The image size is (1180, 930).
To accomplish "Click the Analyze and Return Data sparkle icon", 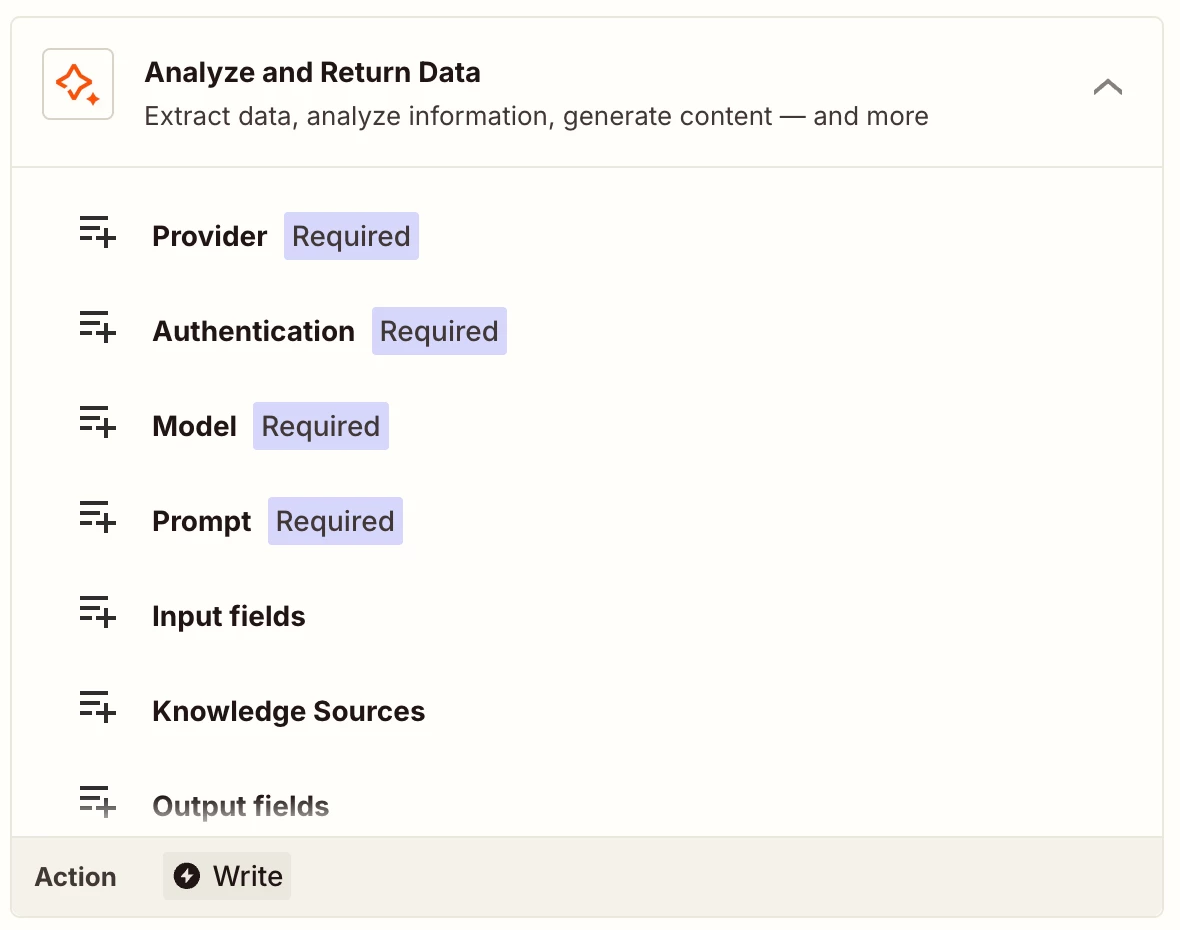I will (x=78, y=84).
